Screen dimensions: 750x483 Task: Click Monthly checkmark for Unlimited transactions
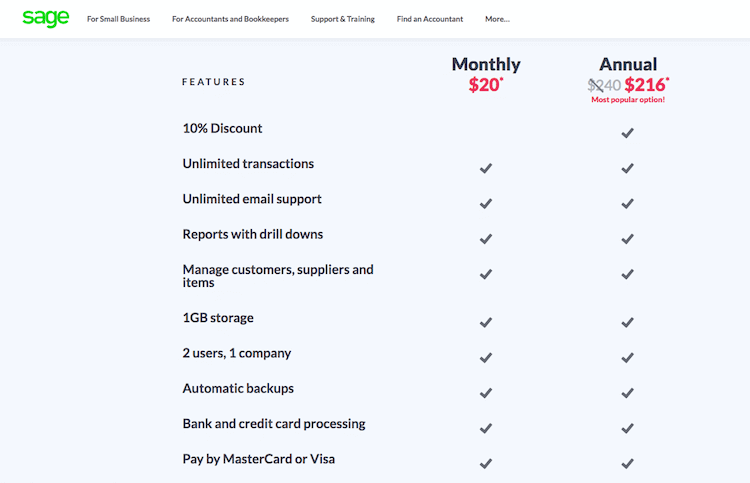coord(486,168)
